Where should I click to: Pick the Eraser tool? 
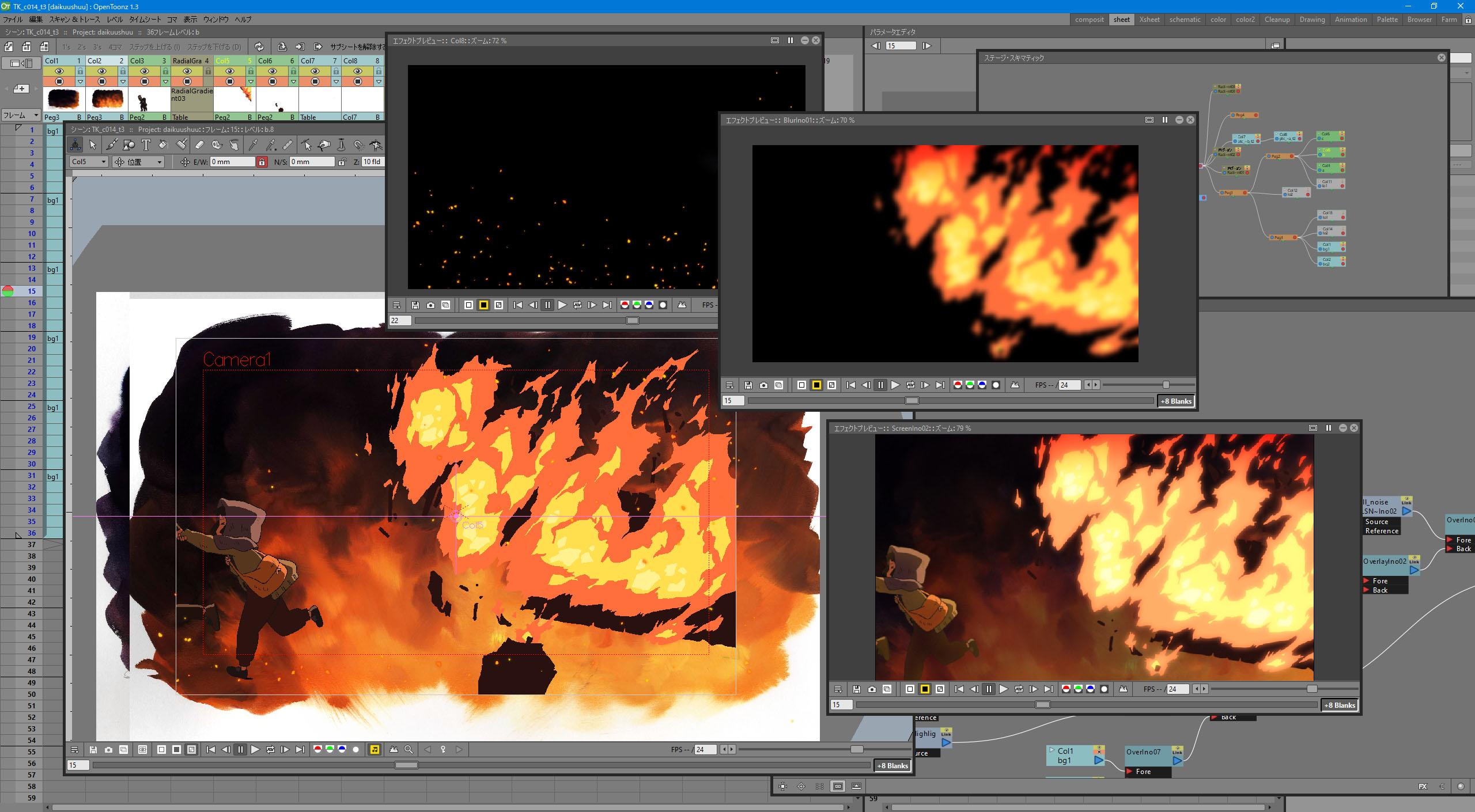199,145
